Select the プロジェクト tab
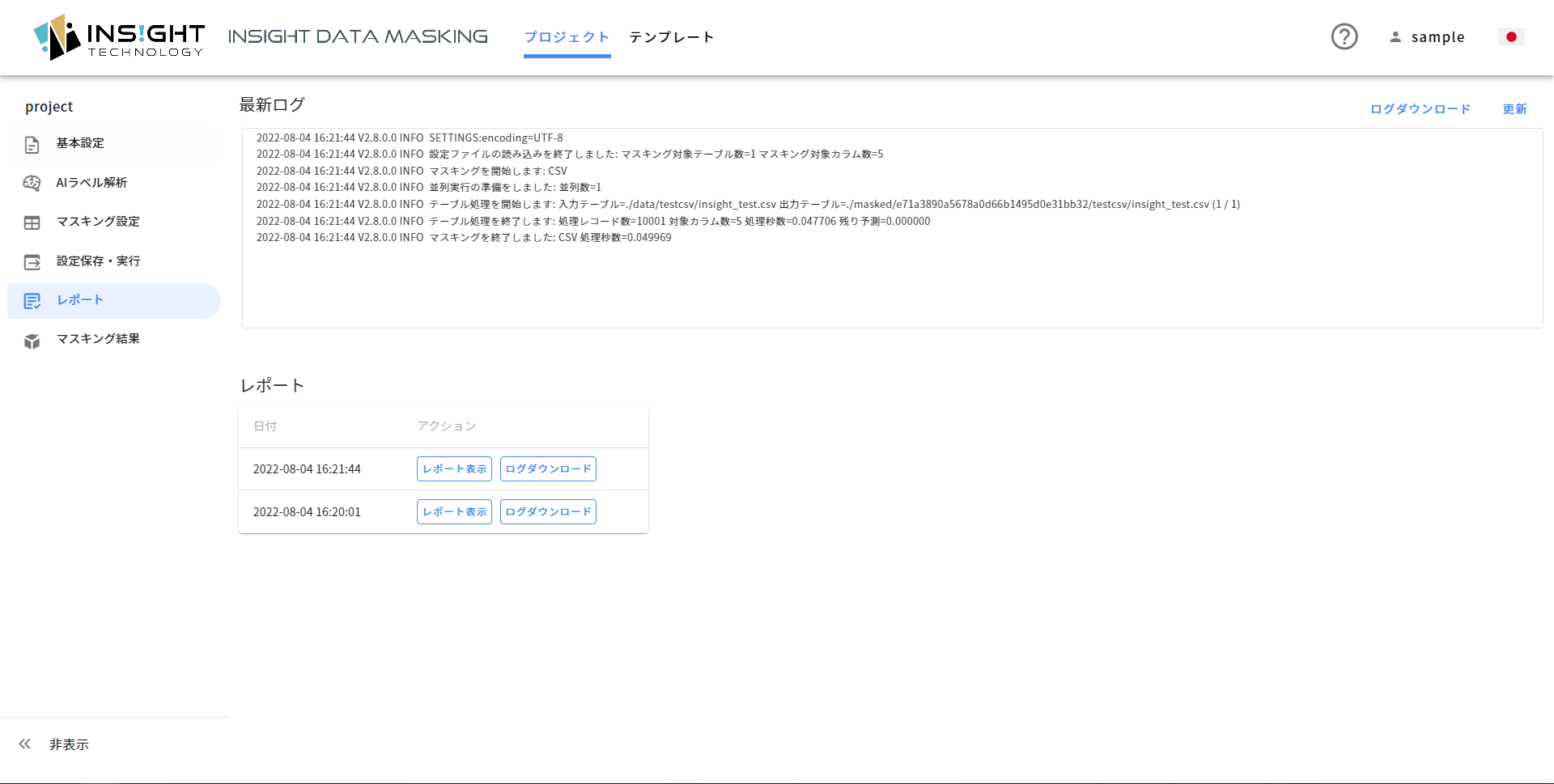The image size is (1554, 784). tap(567, 37)
